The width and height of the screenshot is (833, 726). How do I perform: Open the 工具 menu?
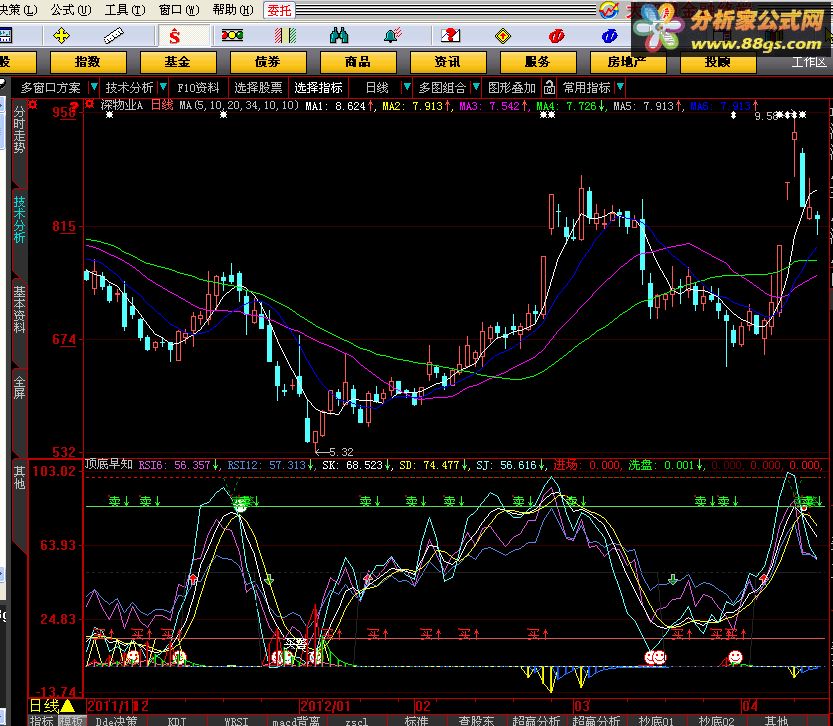[125, 10]
